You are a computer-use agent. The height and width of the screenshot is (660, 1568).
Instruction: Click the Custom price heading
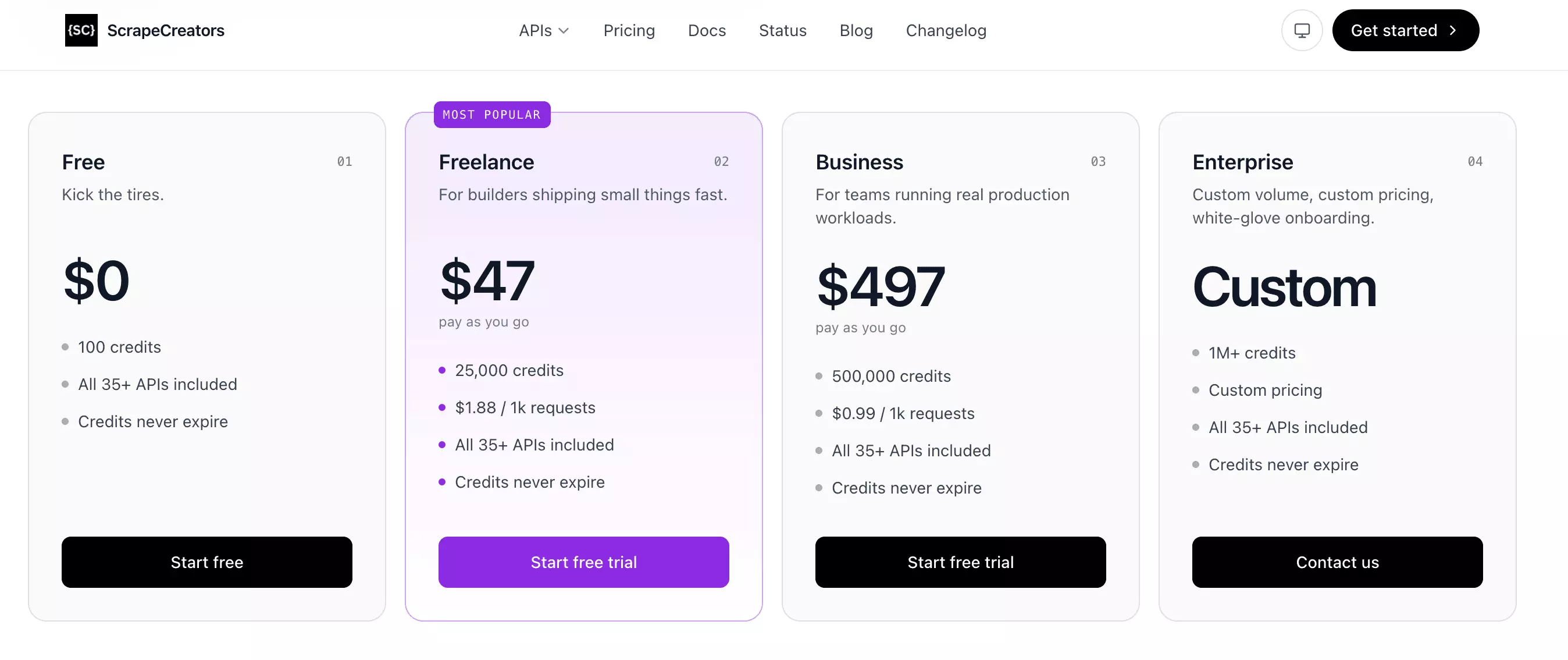(1284, 288)
